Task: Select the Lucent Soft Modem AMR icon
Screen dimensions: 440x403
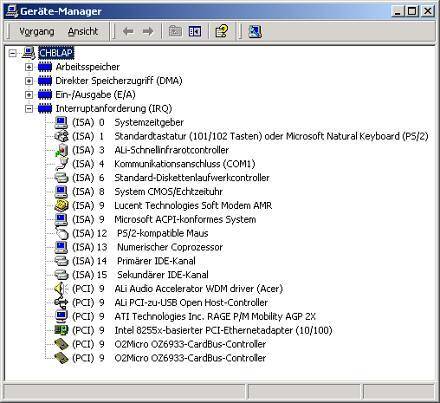Action: point(61,206)
